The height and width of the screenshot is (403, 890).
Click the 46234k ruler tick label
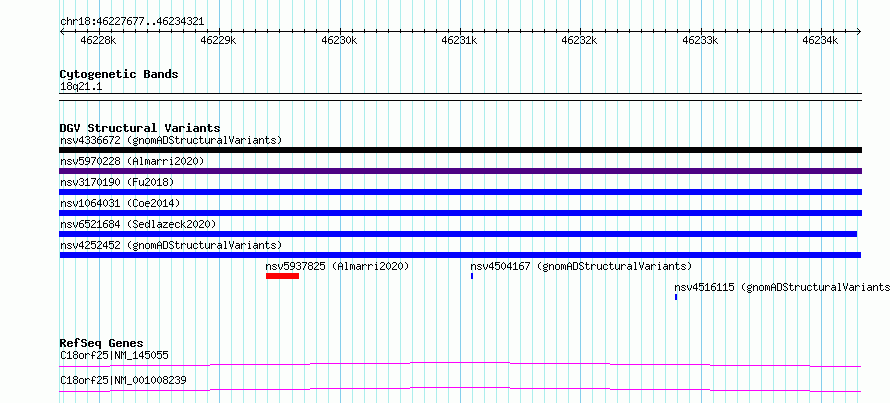point(821,40)
